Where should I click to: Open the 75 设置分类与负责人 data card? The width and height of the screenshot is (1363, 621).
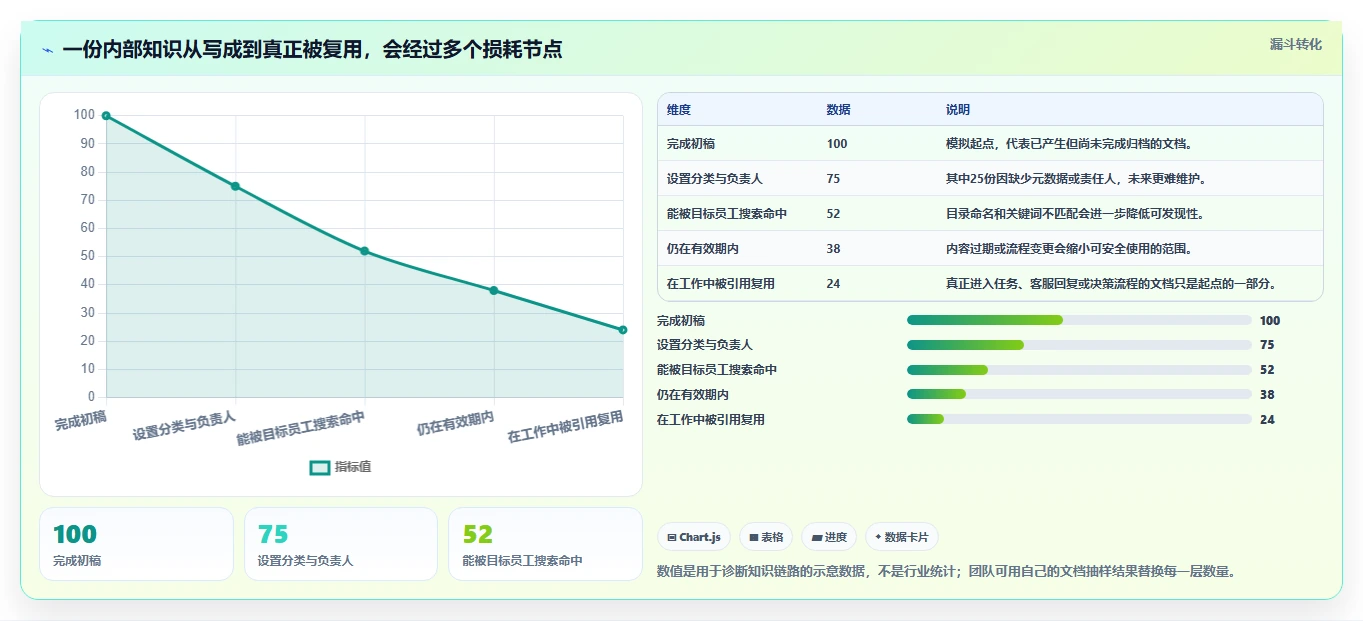(341, 544)
